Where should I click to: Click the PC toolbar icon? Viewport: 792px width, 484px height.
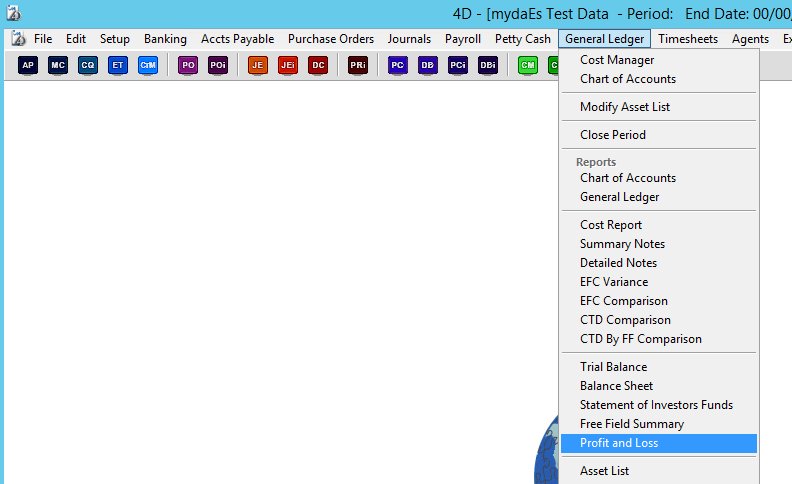(398, 65)
